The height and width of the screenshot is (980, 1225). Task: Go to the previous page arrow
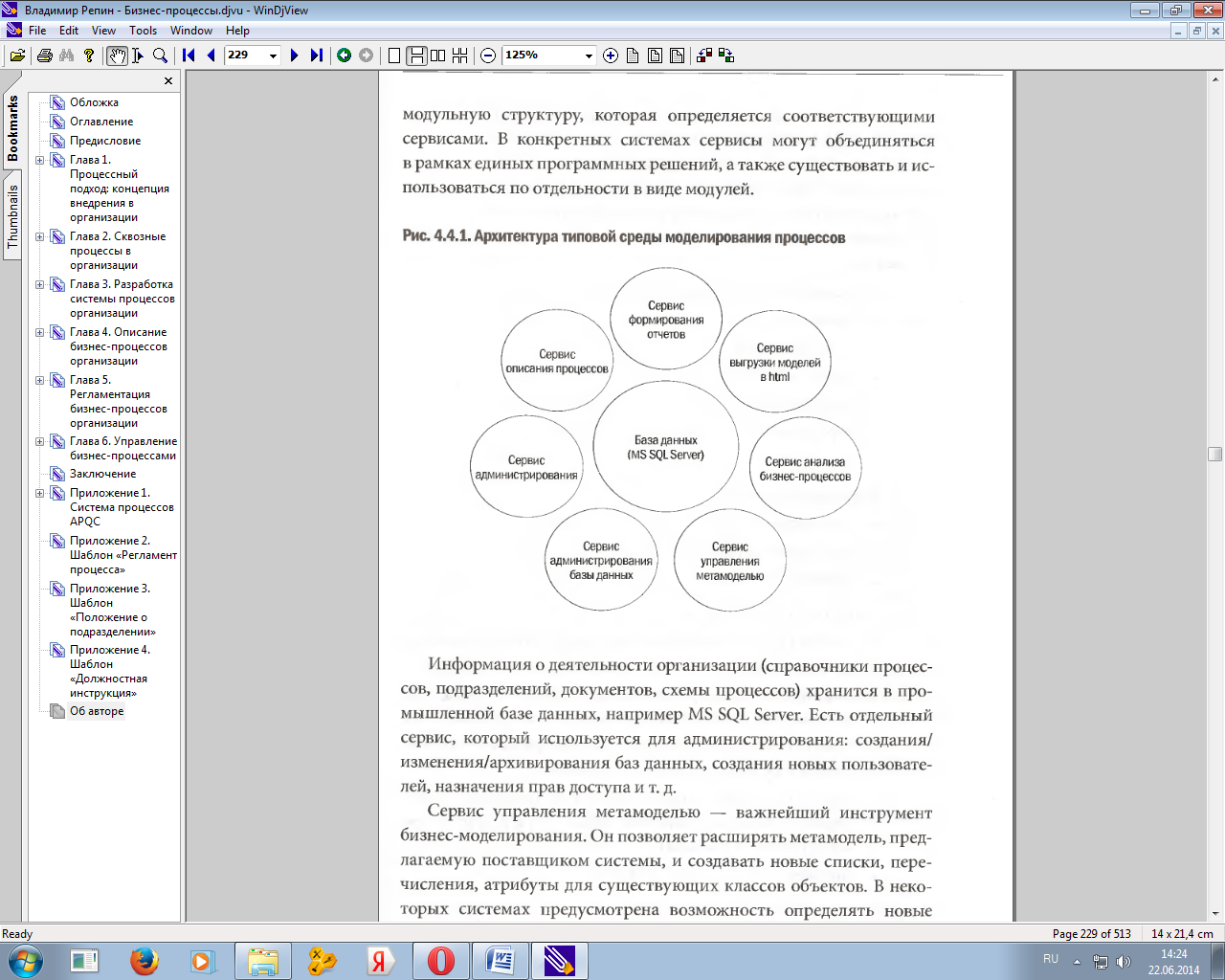click(211, 56)
